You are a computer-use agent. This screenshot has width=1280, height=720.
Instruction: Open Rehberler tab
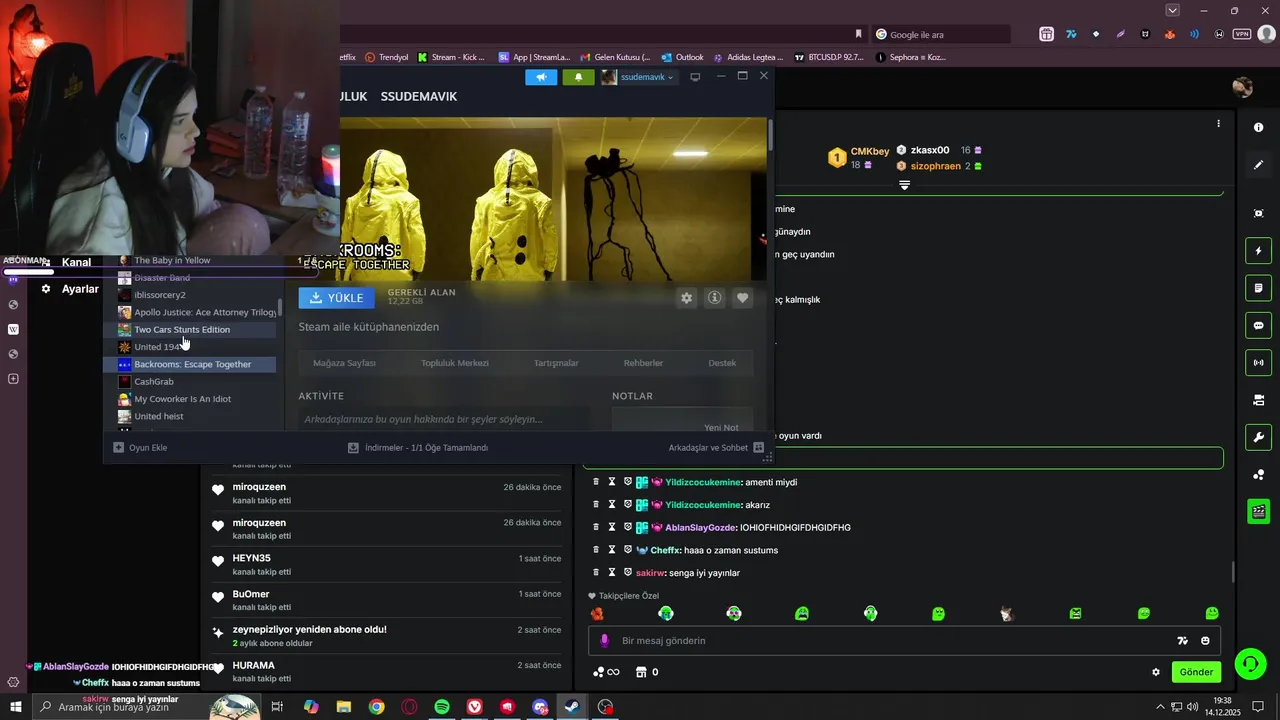643,363
